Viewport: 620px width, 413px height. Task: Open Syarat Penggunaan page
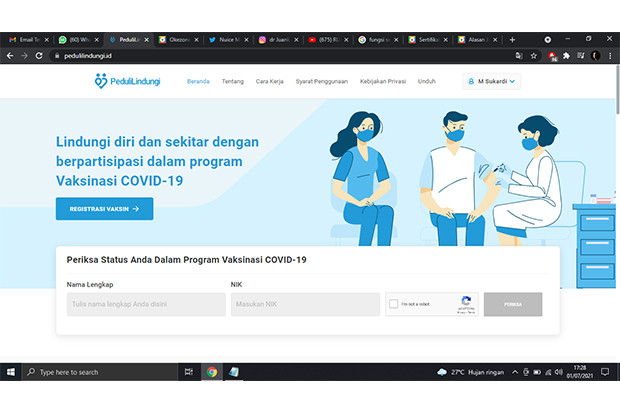(322, 81)
